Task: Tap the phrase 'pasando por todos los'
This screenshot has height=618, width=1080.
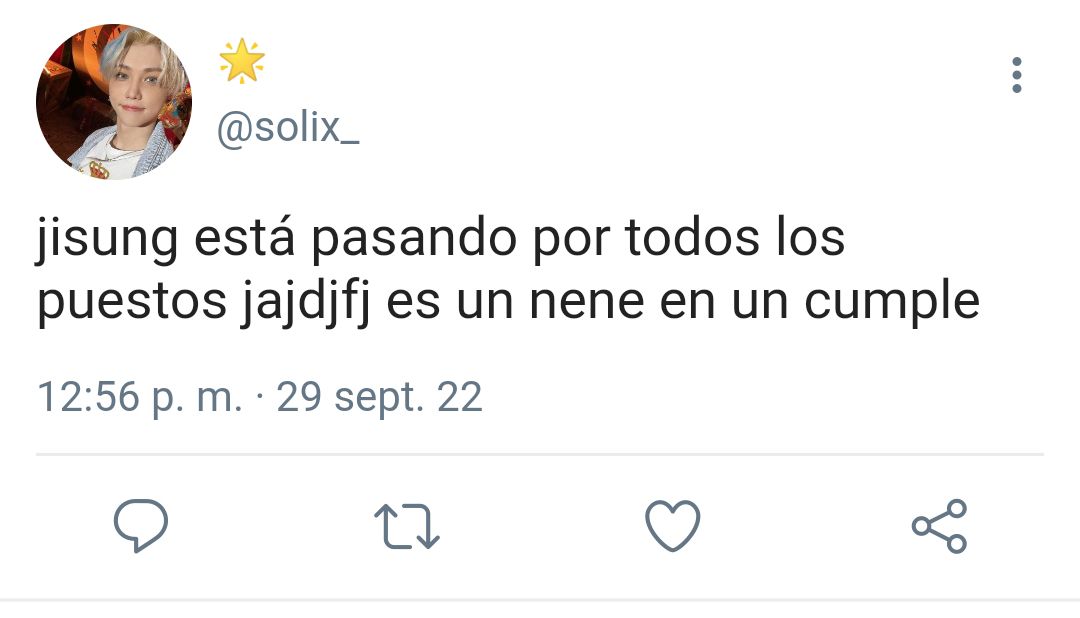Action: (x=577, y=239)
